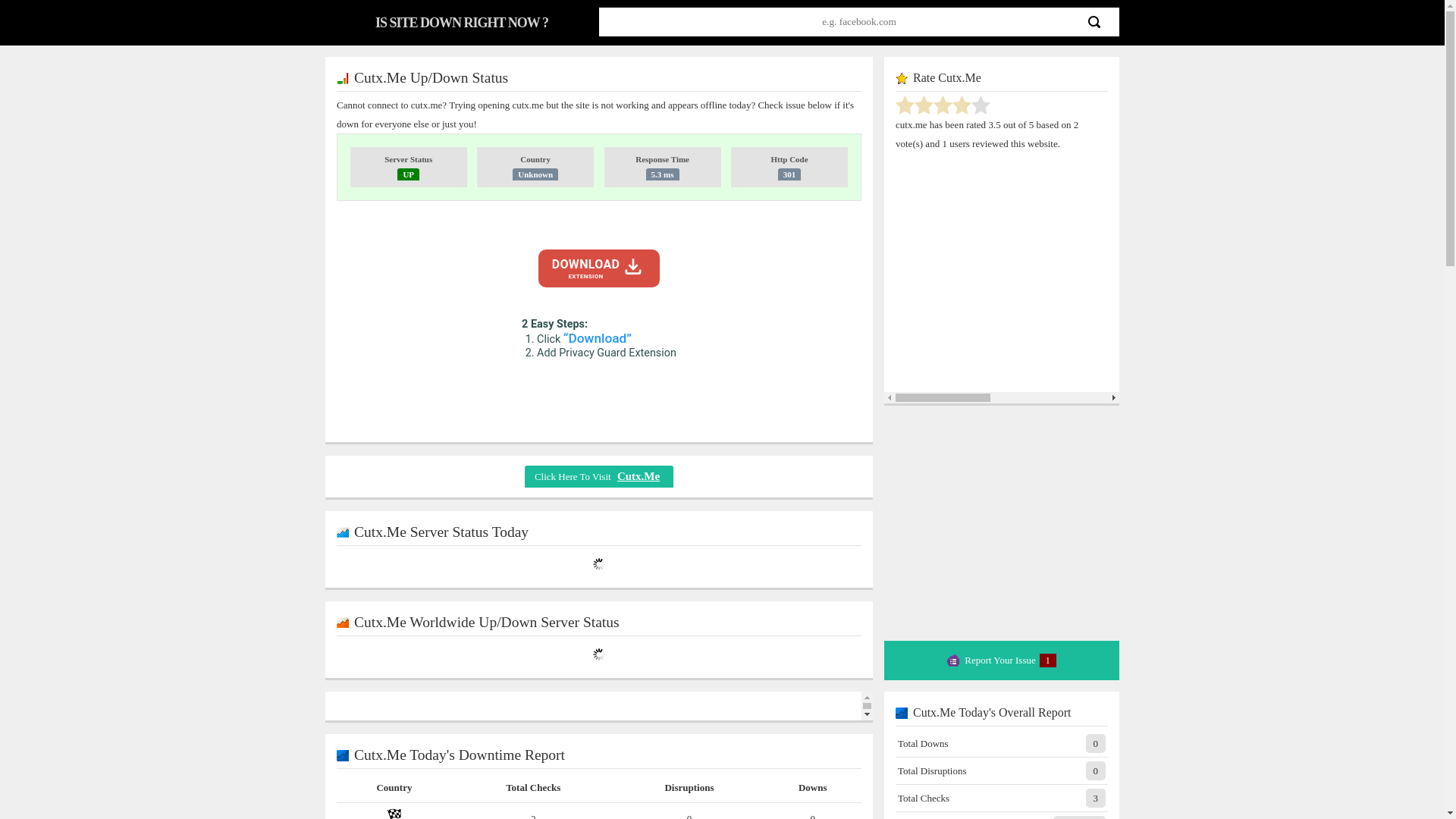Click the Total Downs count 0
Viewport: 1456px width, 819px height.
click(x=1096, y=744)
